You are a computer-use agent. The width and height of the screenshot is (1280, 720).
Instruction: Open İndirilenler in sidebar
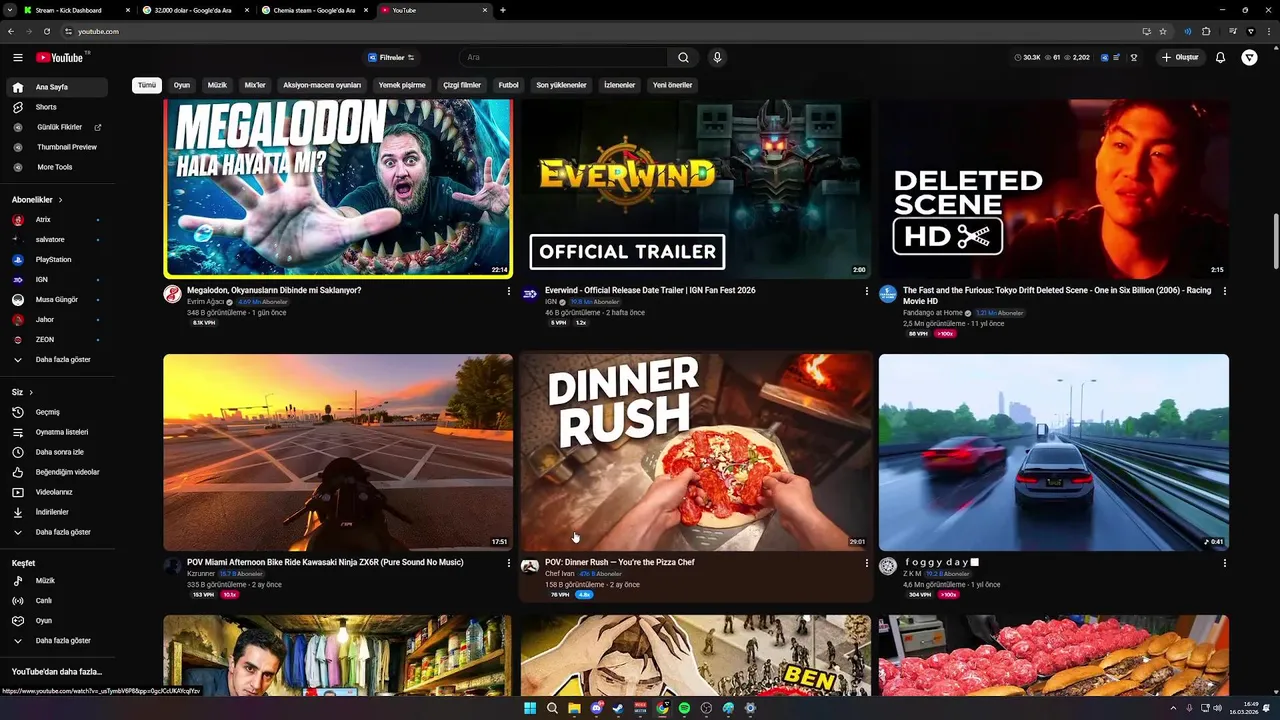55,512
